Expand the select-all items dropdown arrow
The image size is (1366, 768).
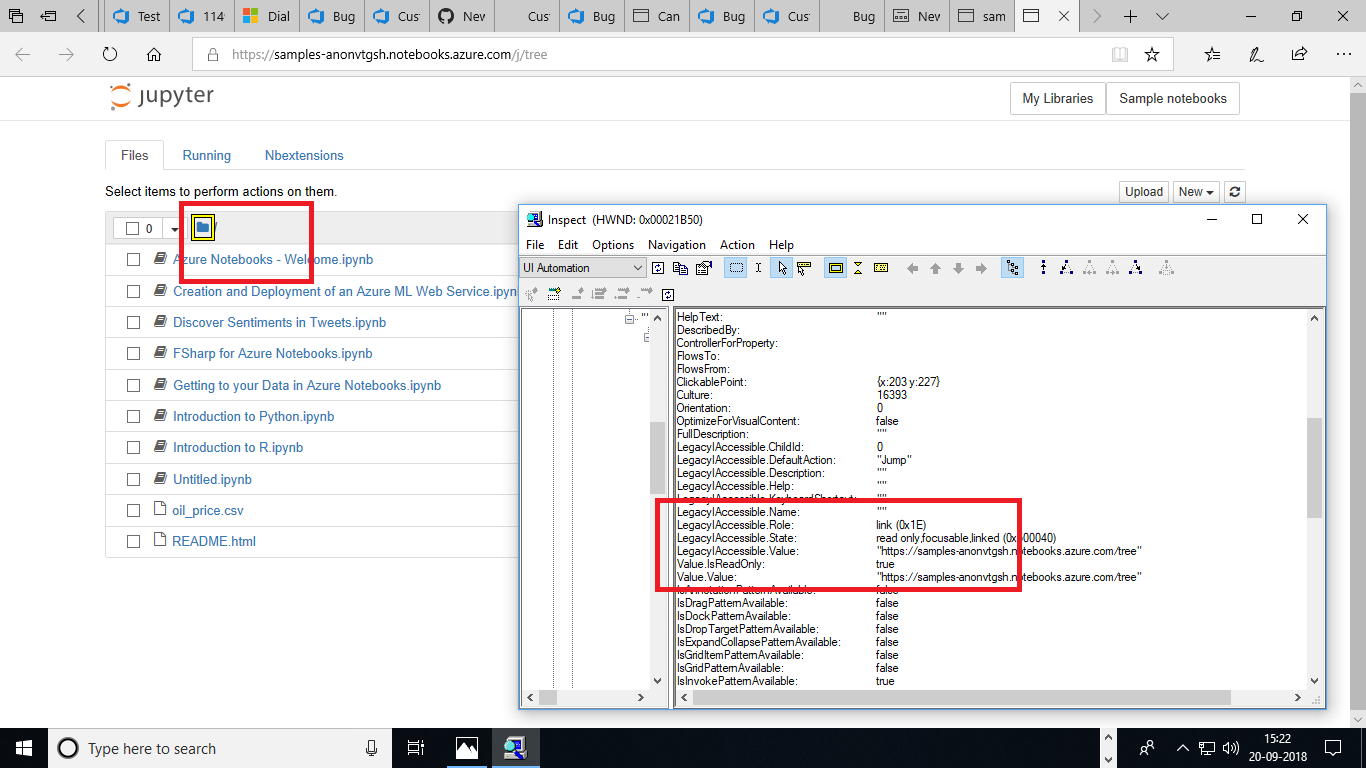175,228
